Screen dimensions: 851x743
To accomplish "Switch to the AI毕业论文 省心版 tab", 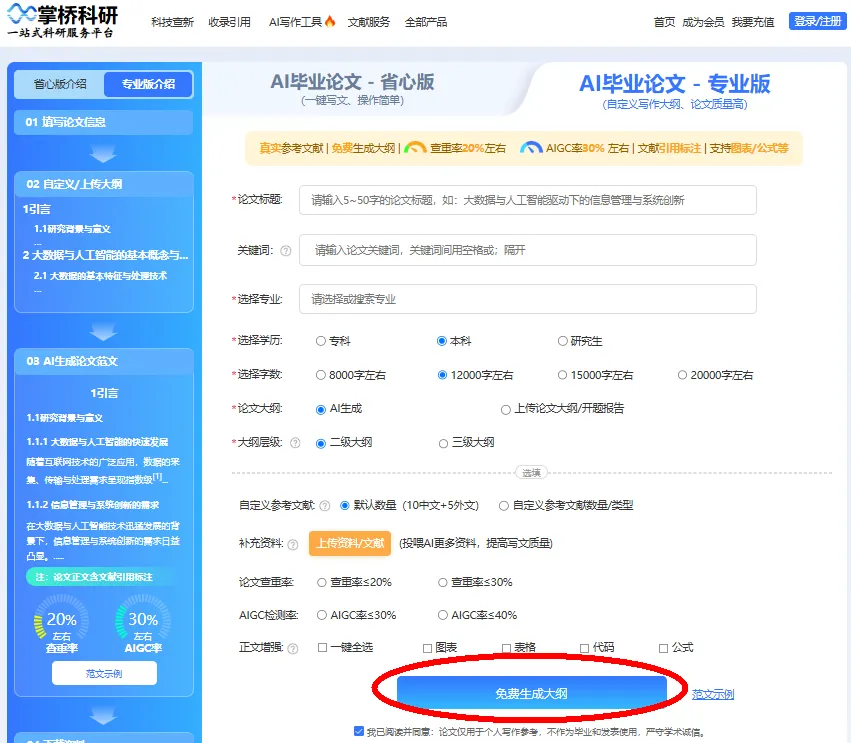I will pyautogui.click(x=352, y=88).
